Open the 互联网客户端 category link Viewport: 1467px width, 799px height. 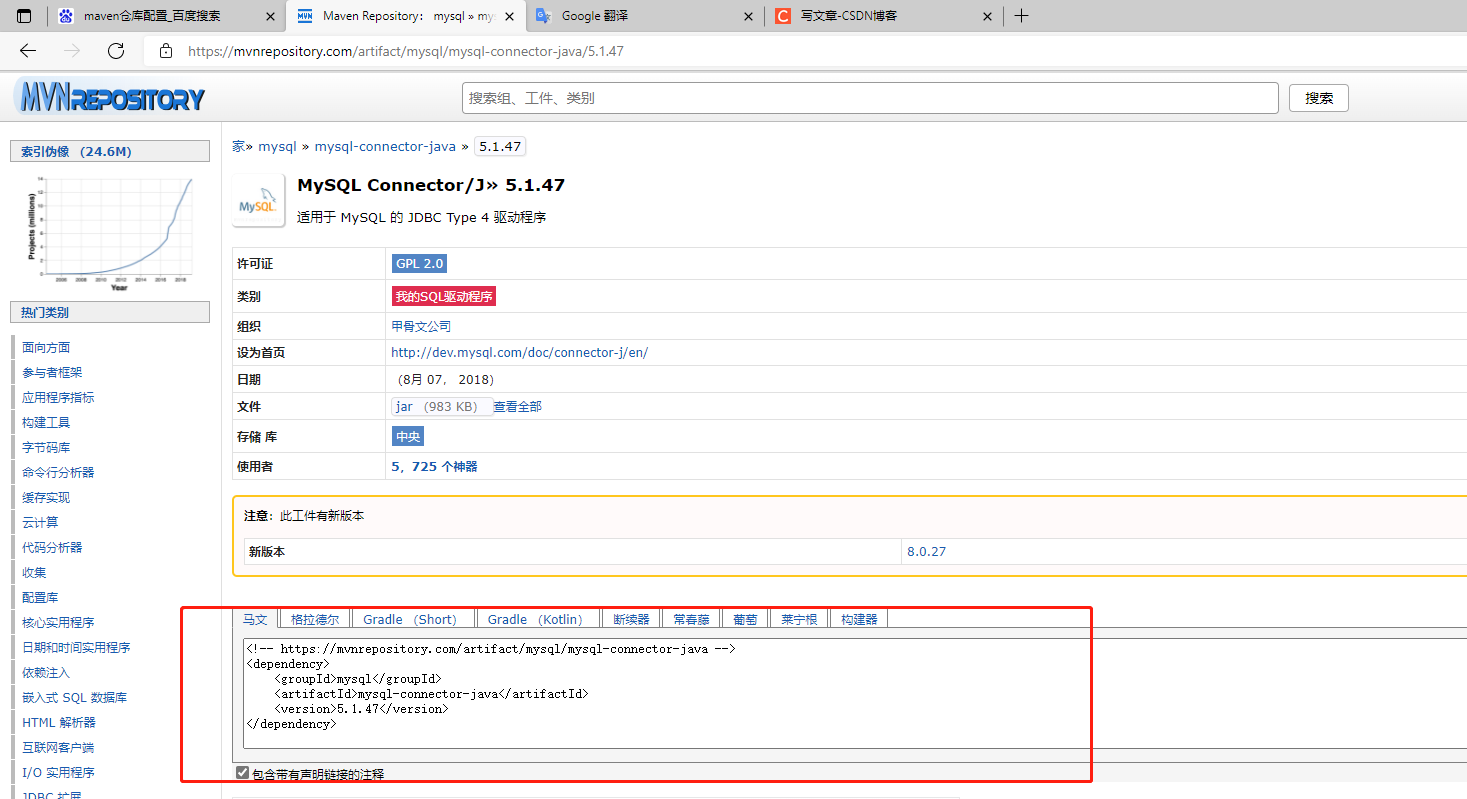58,748
